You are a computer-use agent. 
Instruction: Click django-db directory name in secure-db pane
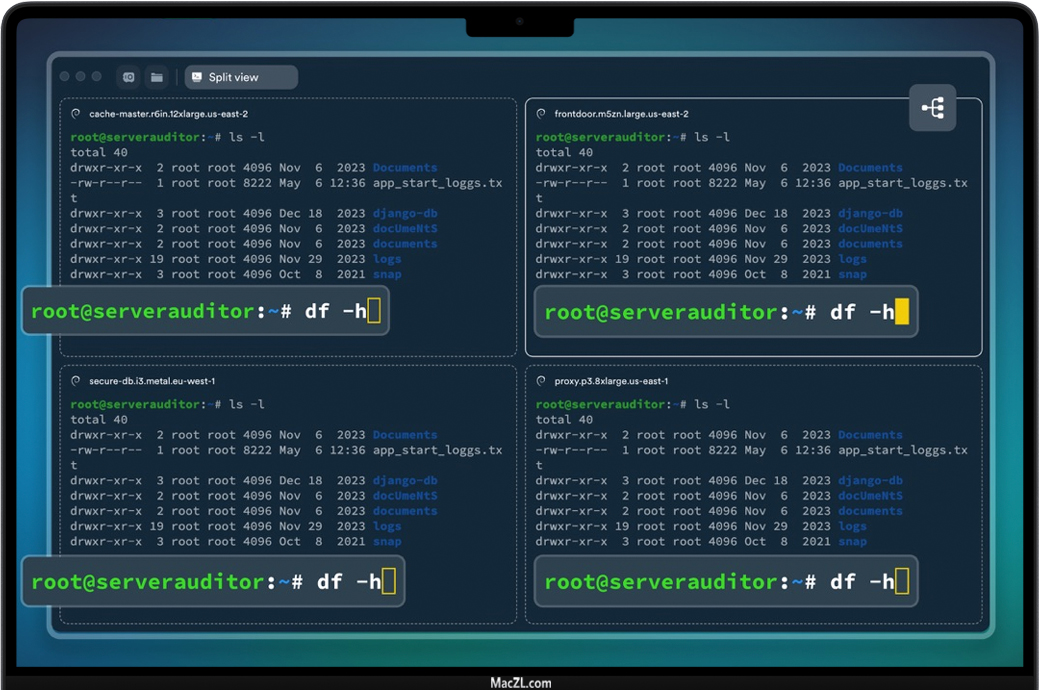coord(405,481)
